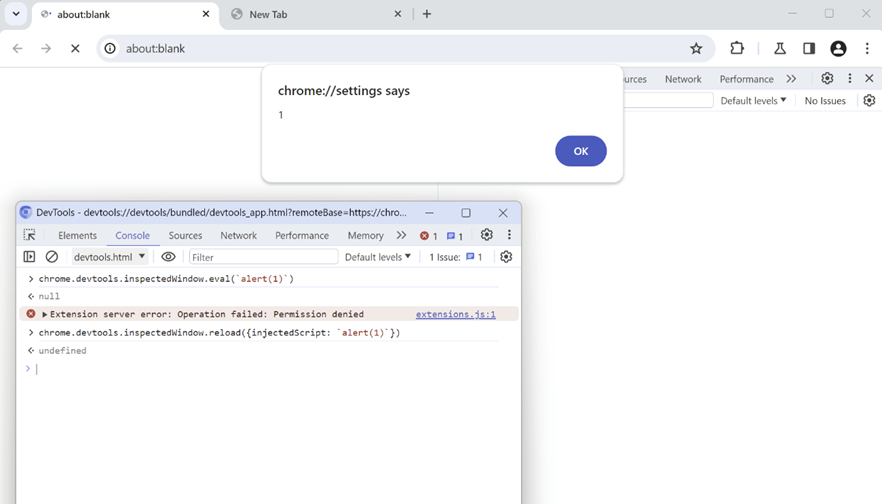Click the about:blank address bar
This screenshot has height=504, width=882.
405,48
